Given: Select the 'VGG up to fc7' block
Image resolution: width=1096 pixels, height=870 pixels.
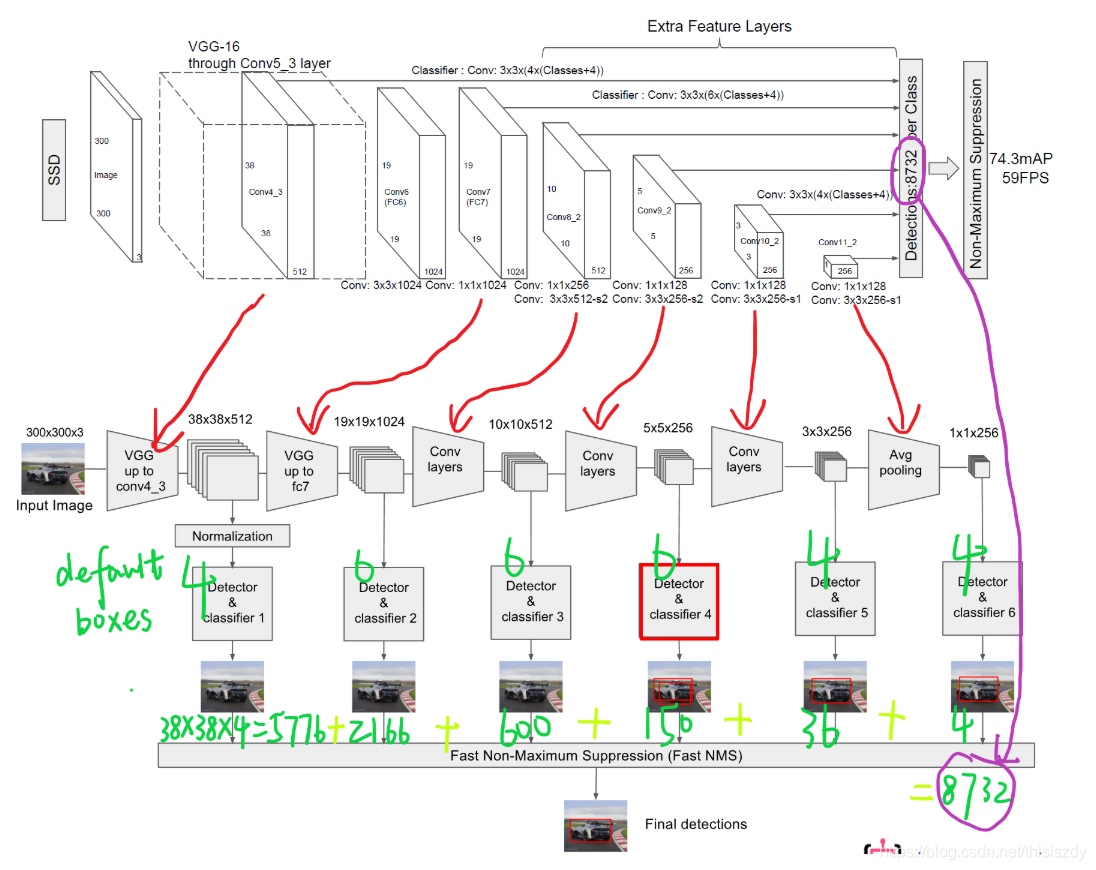Looking at the screenshot, I should click(301, 471).
